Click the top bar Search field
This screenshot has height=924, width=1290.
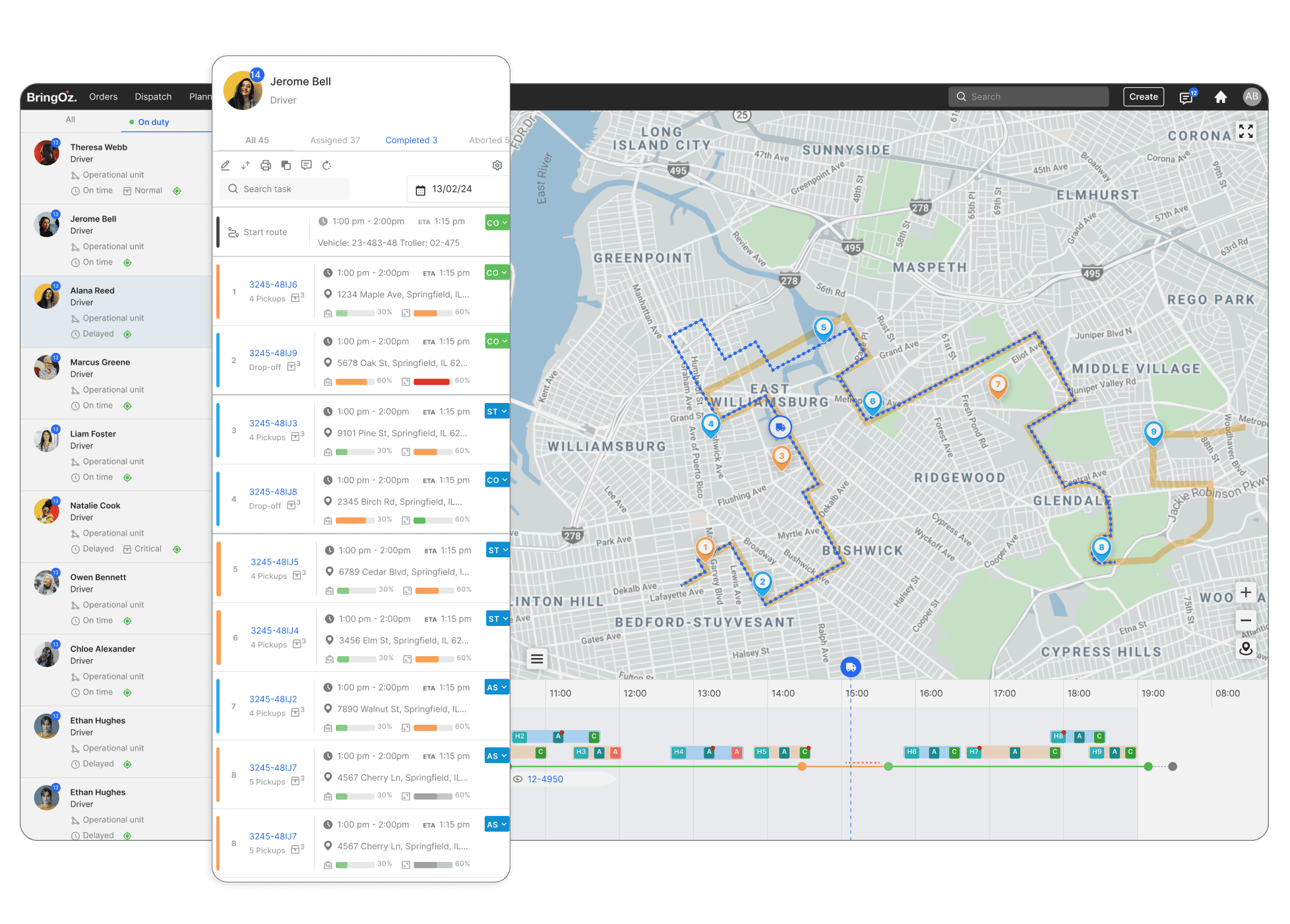tap(1029, 97)
